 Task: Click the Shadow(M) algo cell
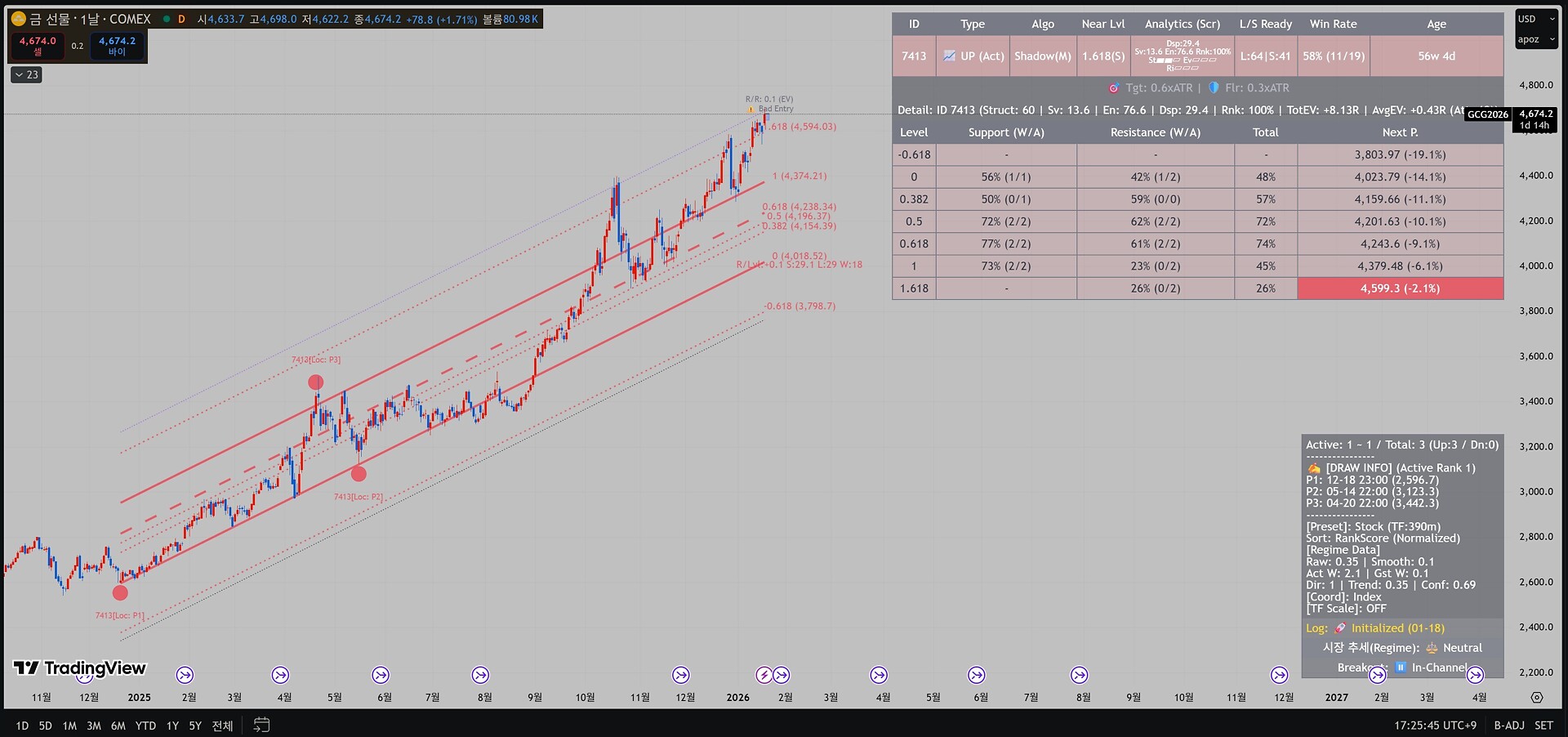(x=1043, y=56)
